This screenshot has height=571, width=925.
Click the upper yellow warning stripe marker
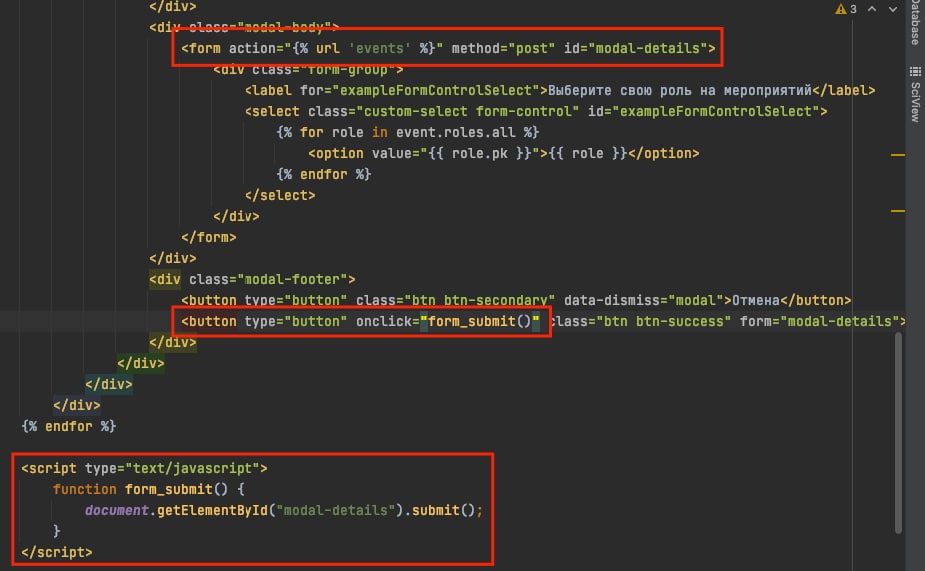pos(898,155)
